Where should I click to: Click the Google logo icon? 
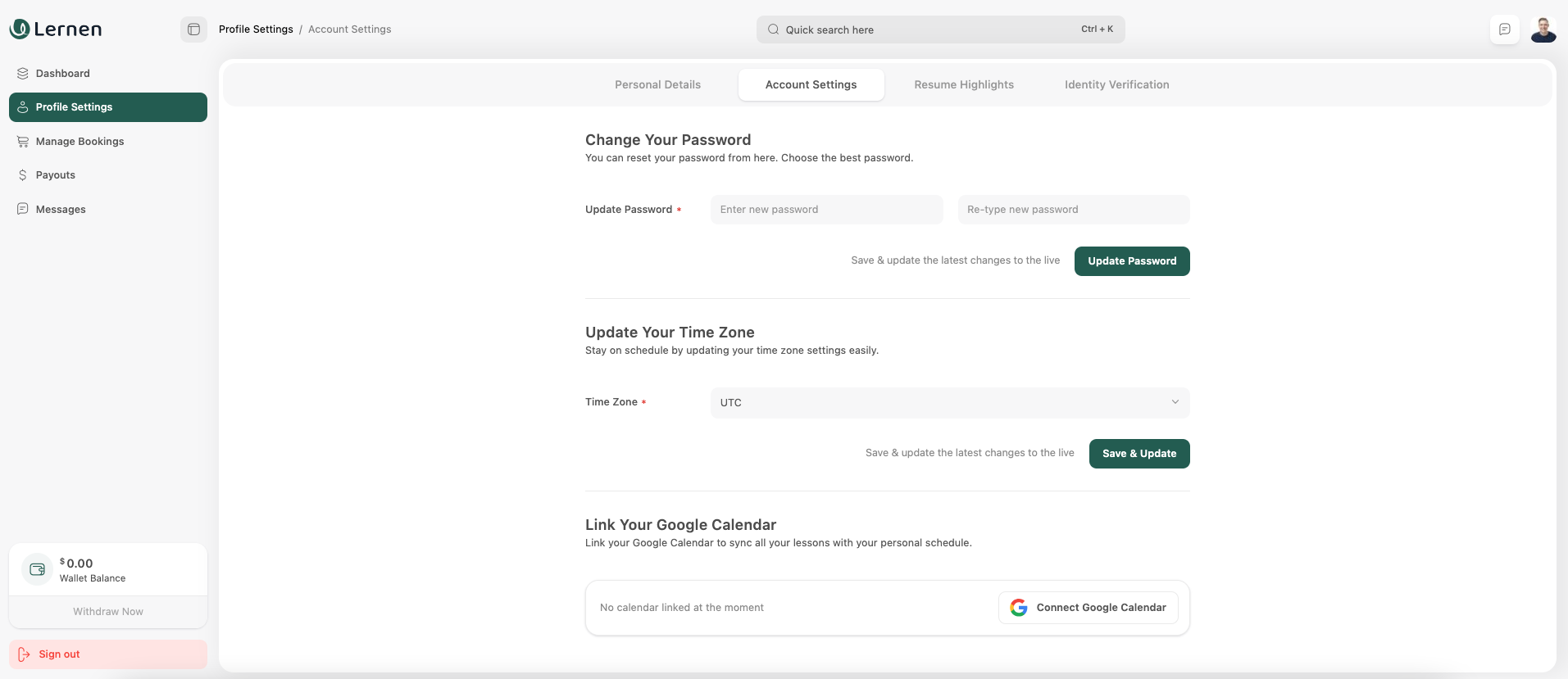point(1018,608)
